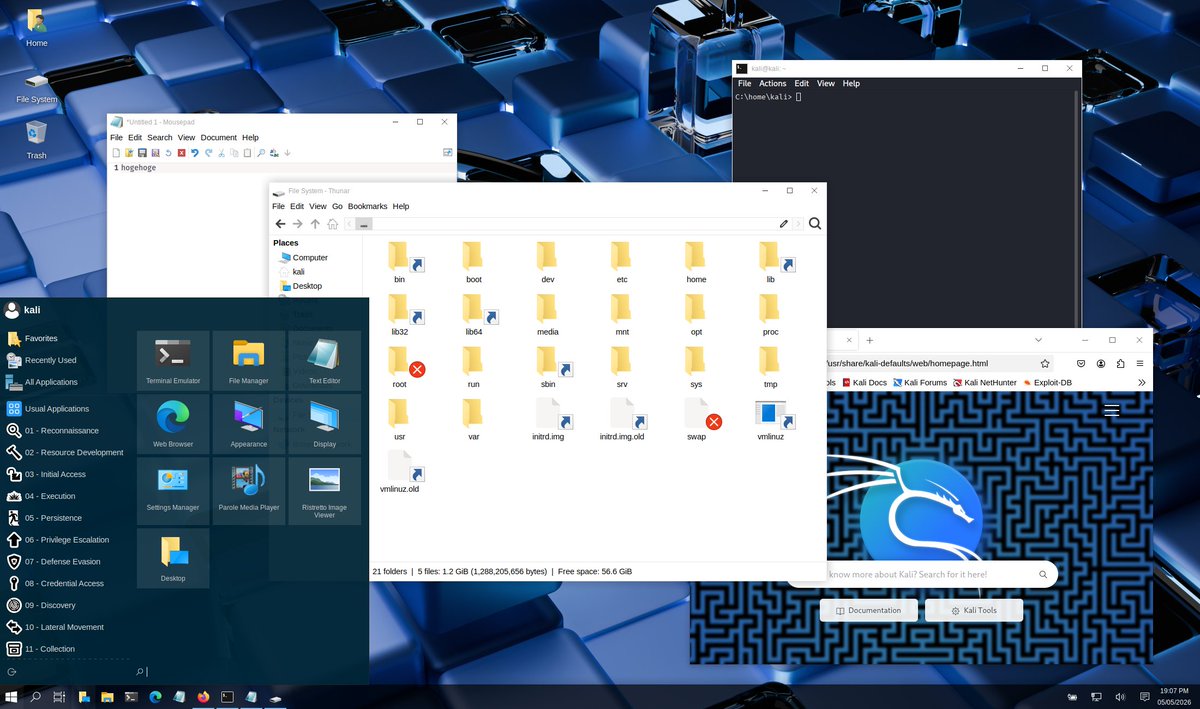Click the parent folder Up arrow in Thunar
The width and height of the screenshot is (1200, 709).
[x=315, y=224]
